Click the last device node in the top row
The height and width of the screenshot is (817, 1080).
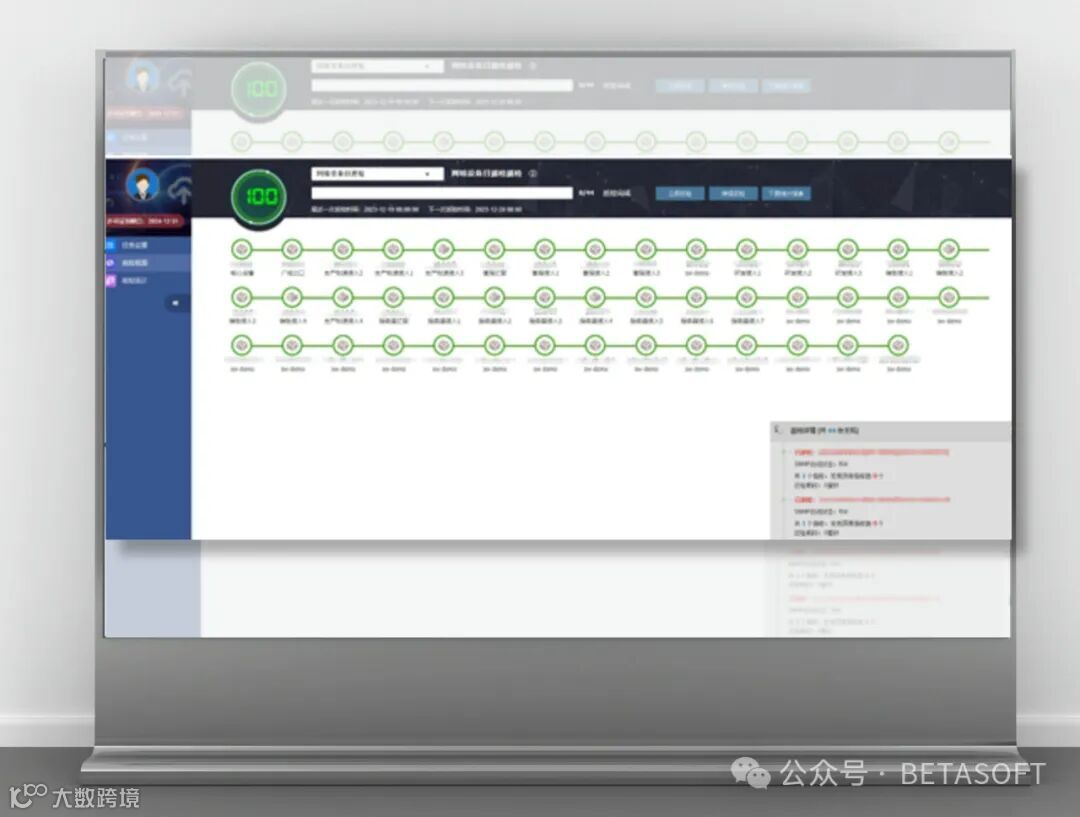(x=948, y=249)
